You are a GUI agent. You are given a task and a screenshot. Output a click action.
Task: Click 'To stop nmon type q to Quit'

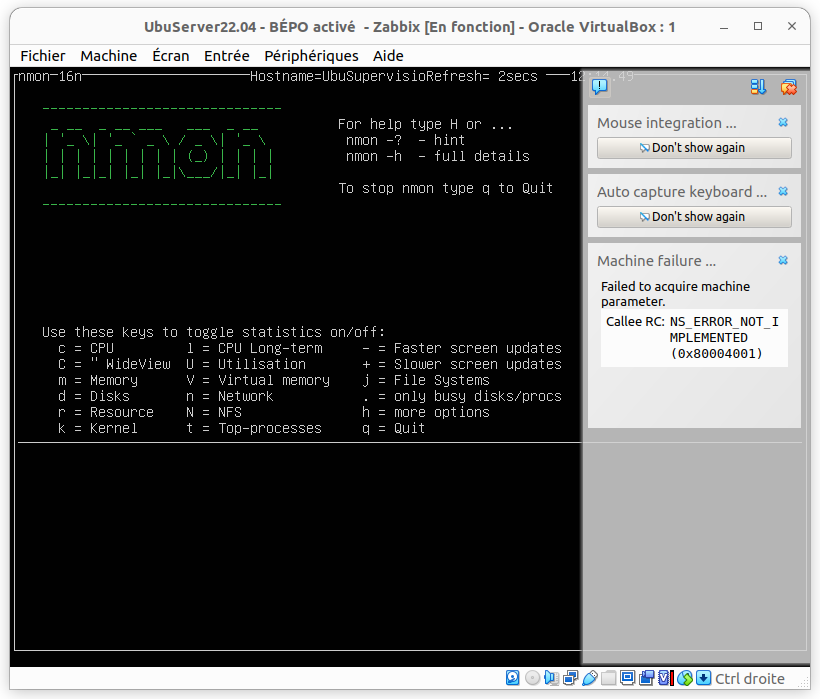point(446,188)
